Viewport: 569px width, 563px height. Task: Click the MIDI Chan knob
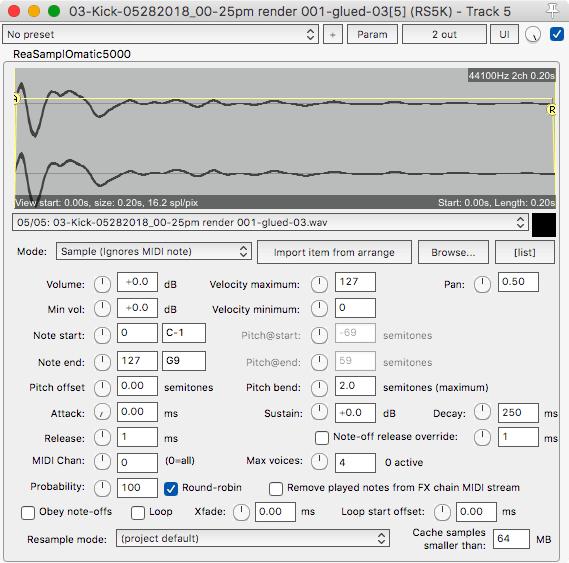coord(102,461)
